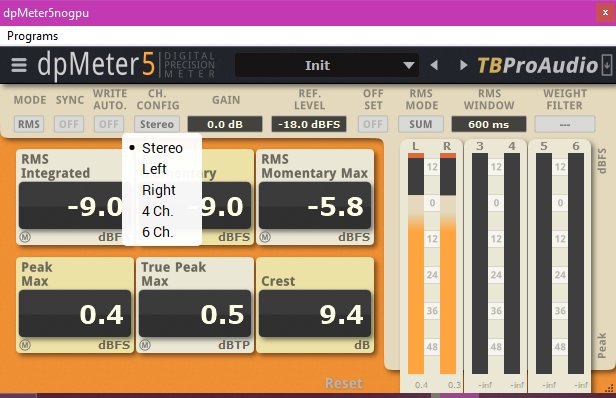This screenshot has width=616, height=398.
Task: Click the channel 5 level meter
Action: [544, 263]
